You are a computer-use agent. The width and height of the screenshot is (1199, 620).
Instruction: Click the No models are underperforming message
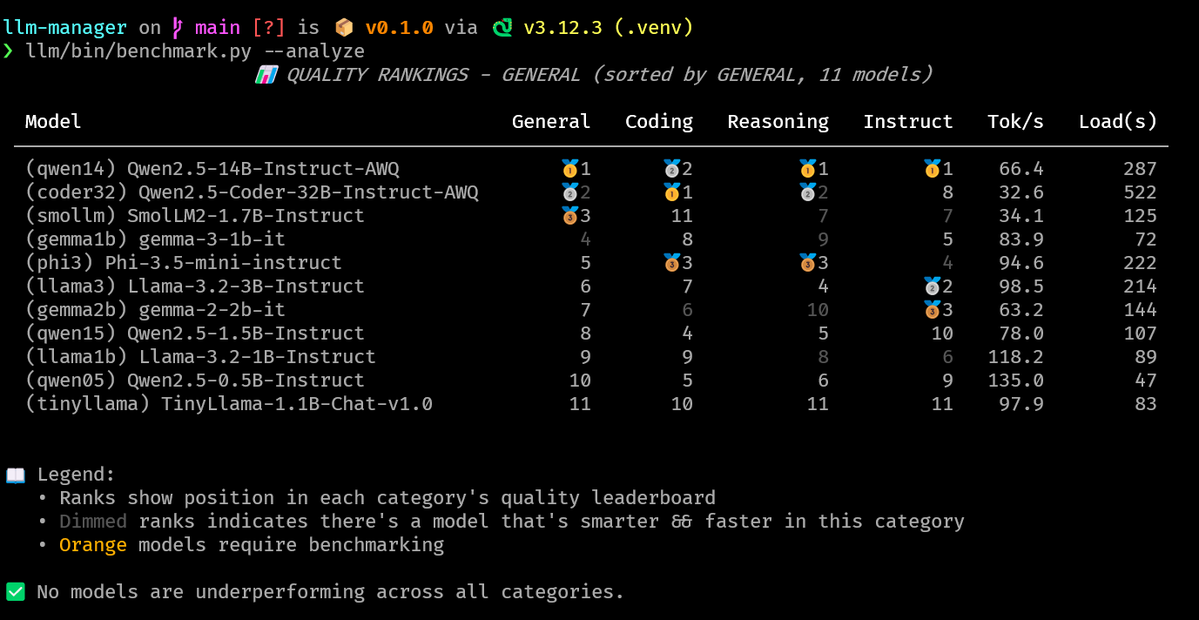click(330, 592)
